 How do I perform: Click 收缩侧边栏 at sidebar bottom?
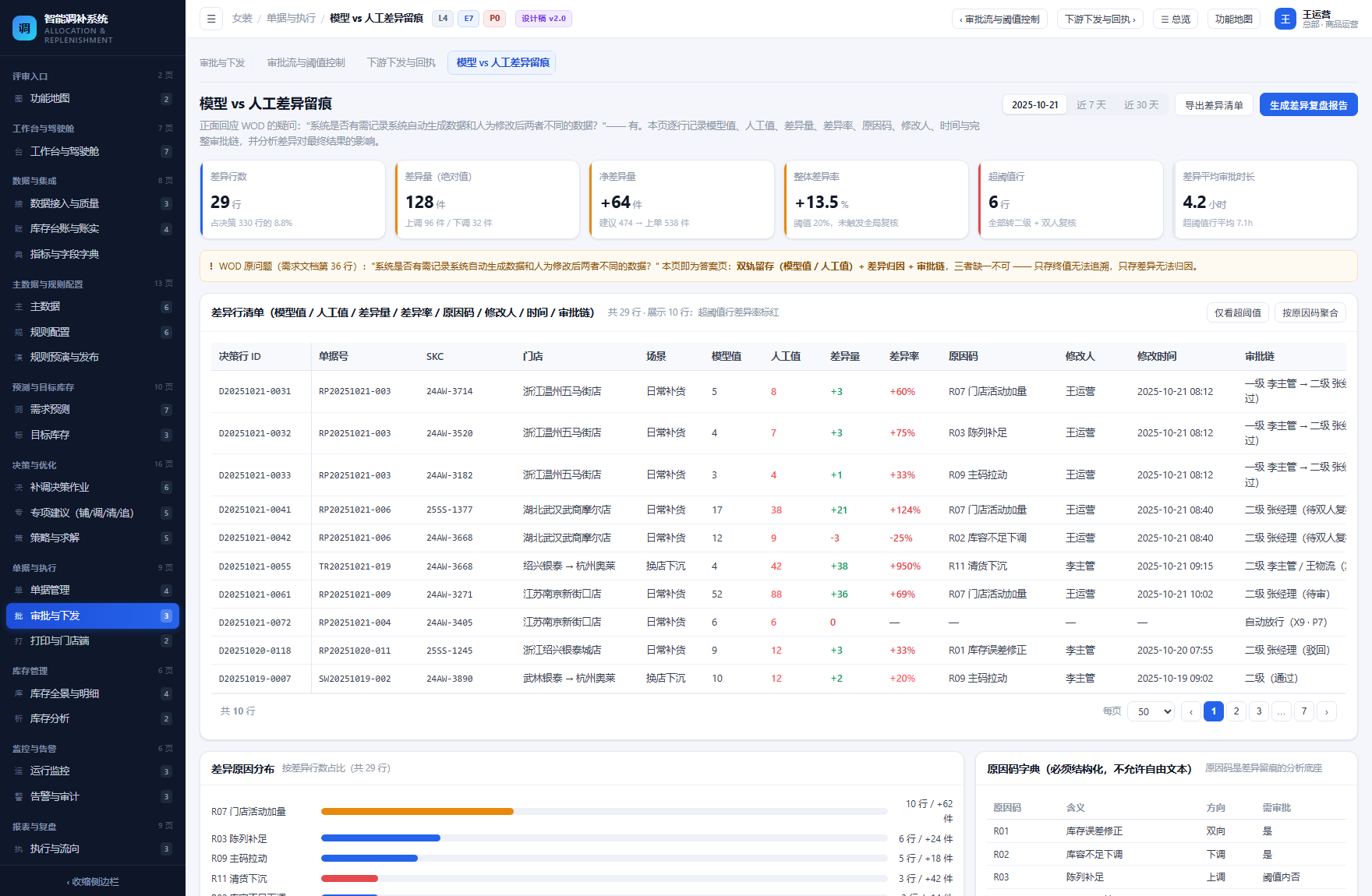93,882
